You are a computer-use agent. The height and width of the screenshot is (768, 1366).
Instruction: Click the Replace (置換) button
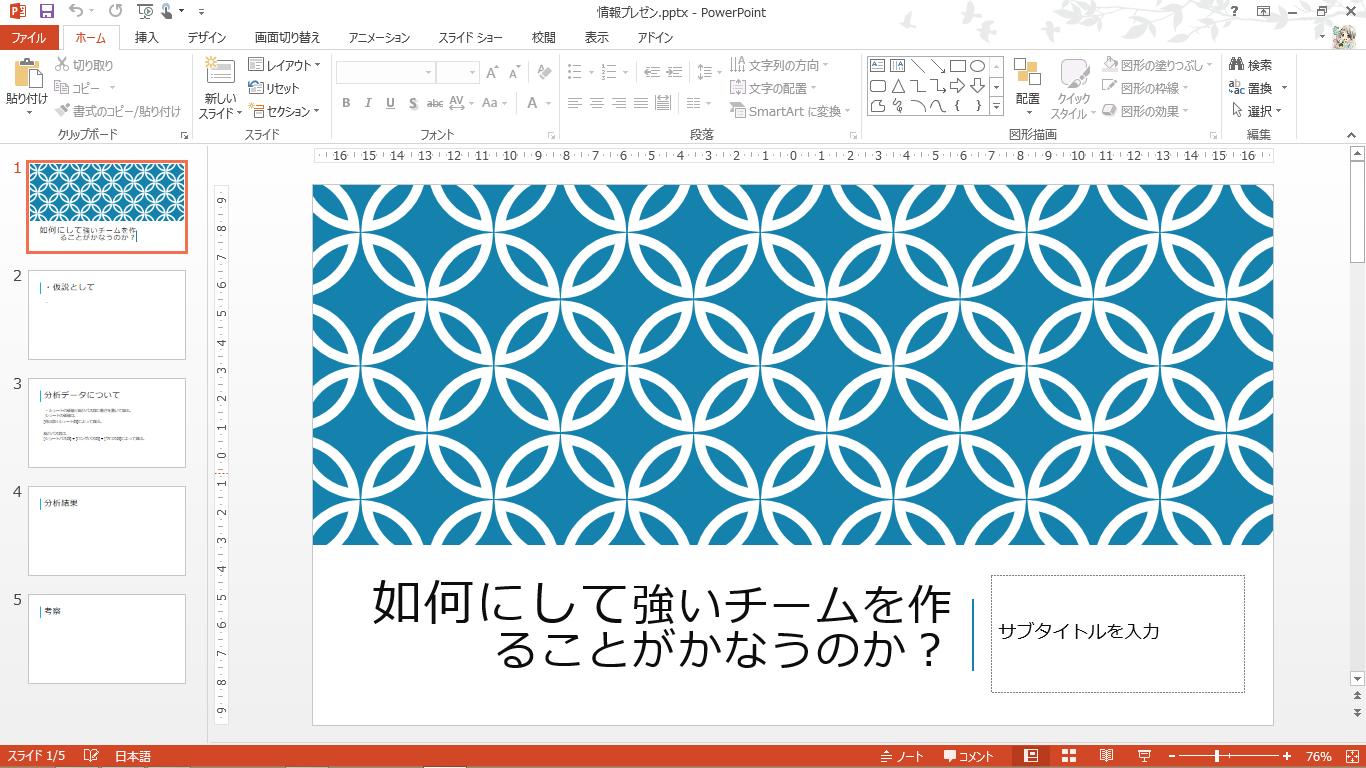1258,88
